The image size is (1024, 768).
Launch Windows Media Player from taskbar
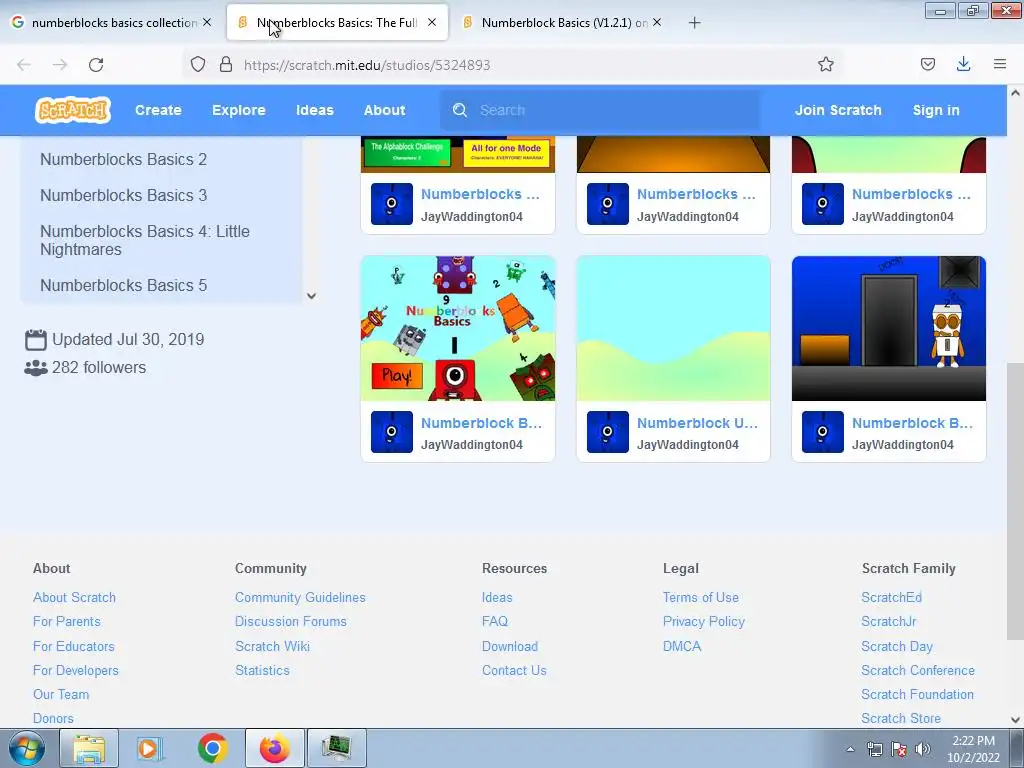pyautogui.click(x=150, y=748)
